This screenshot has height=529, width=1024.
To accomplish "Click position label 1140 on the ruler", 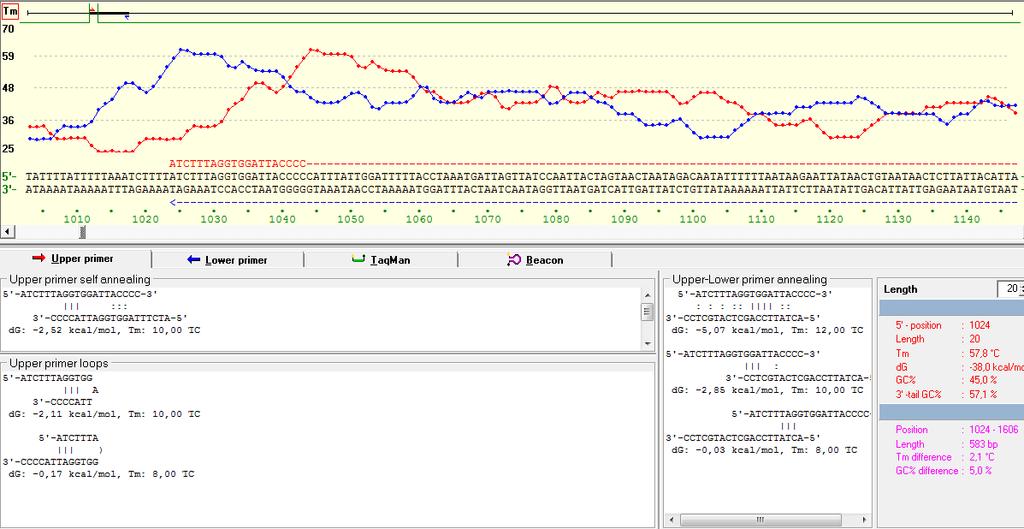I will (x=967, y=219).
